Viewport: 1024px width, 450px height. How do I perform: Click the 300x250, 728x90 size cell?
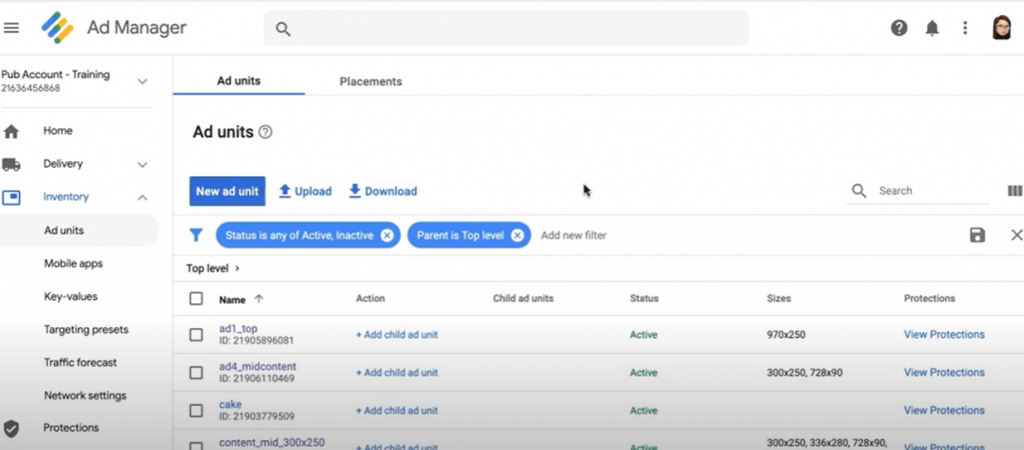(x=805, y=373)
